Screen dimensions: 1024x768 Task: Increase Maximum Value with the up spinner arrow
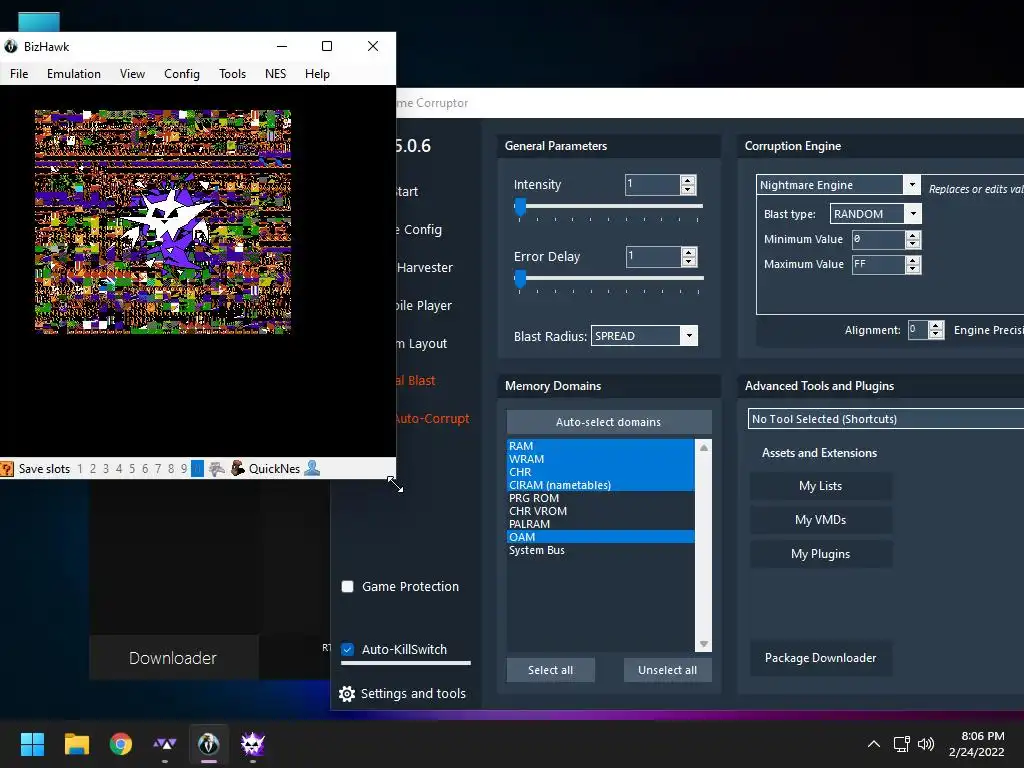pyautogui.click(x=913, y=260)
